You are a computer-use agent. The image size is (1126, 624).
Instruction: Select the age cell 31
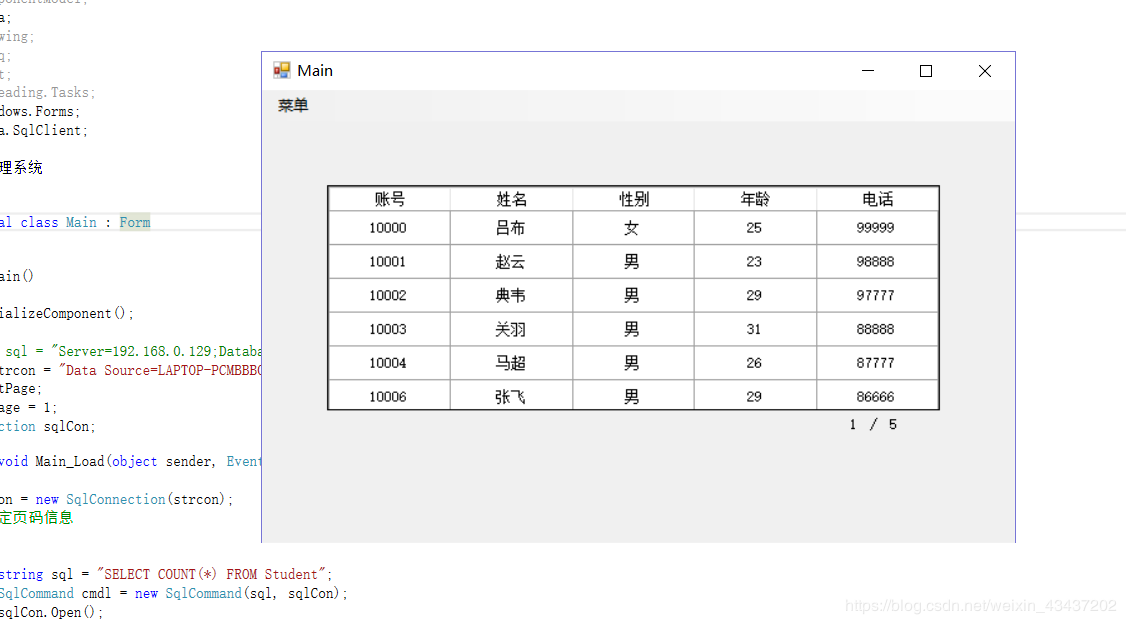755,329
